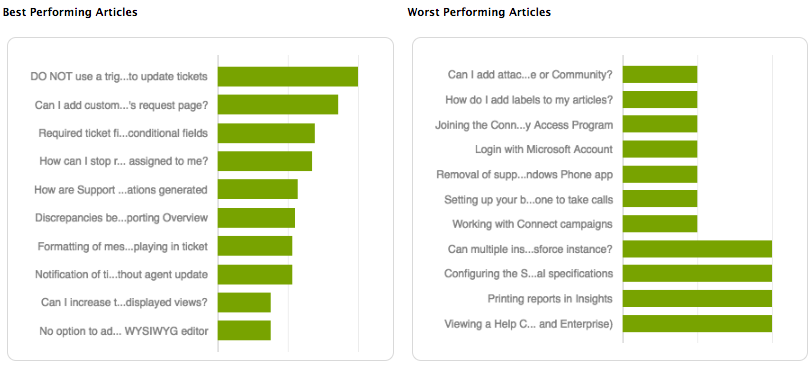
Task: Select the 'Login with Microsoft Account' label
Action: (x=544, y=150)
